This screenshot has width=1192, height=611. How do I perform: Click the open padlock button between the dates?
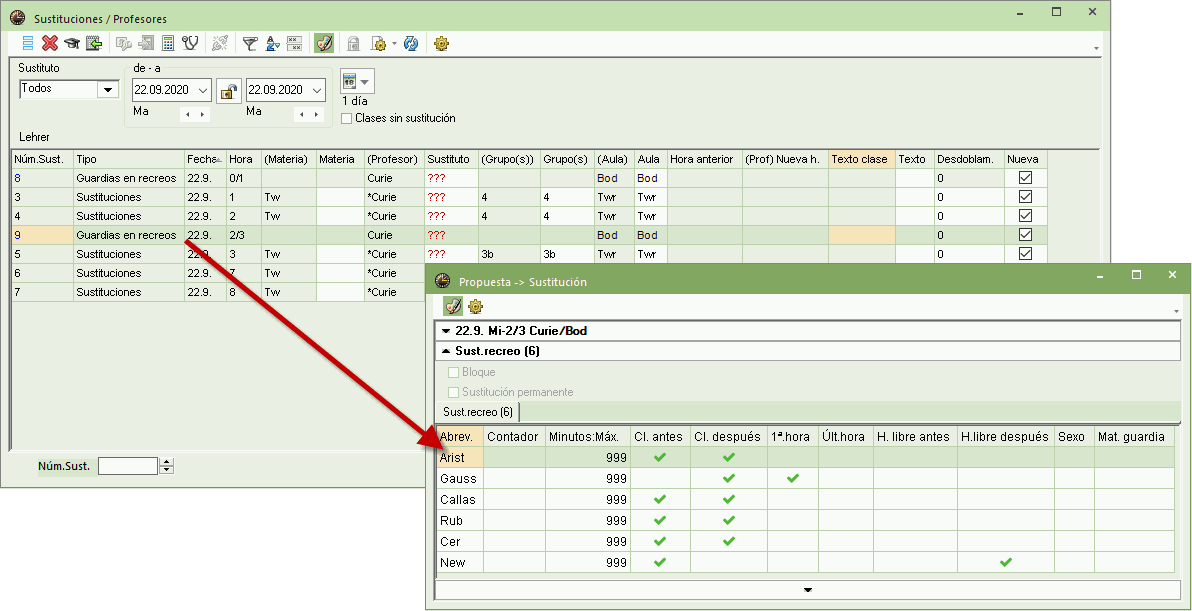(x=228, y=91)
